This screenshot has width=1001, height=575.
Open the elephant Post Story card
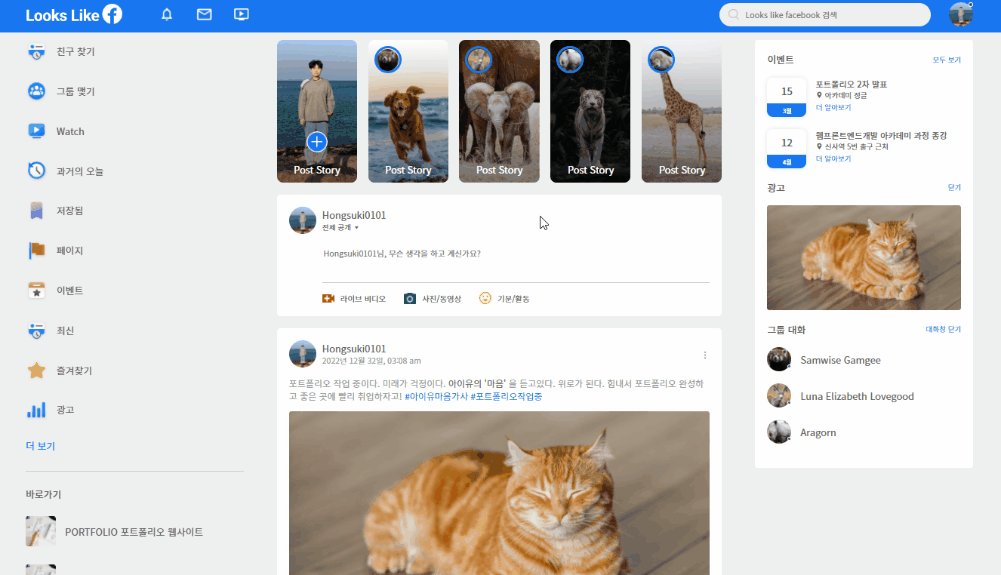(x=499, y=111)
